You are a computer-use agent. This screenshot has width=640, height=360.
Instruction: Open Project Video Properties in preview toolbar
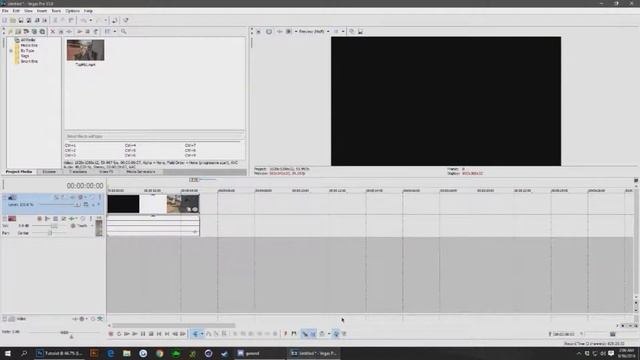click(258, 31)
